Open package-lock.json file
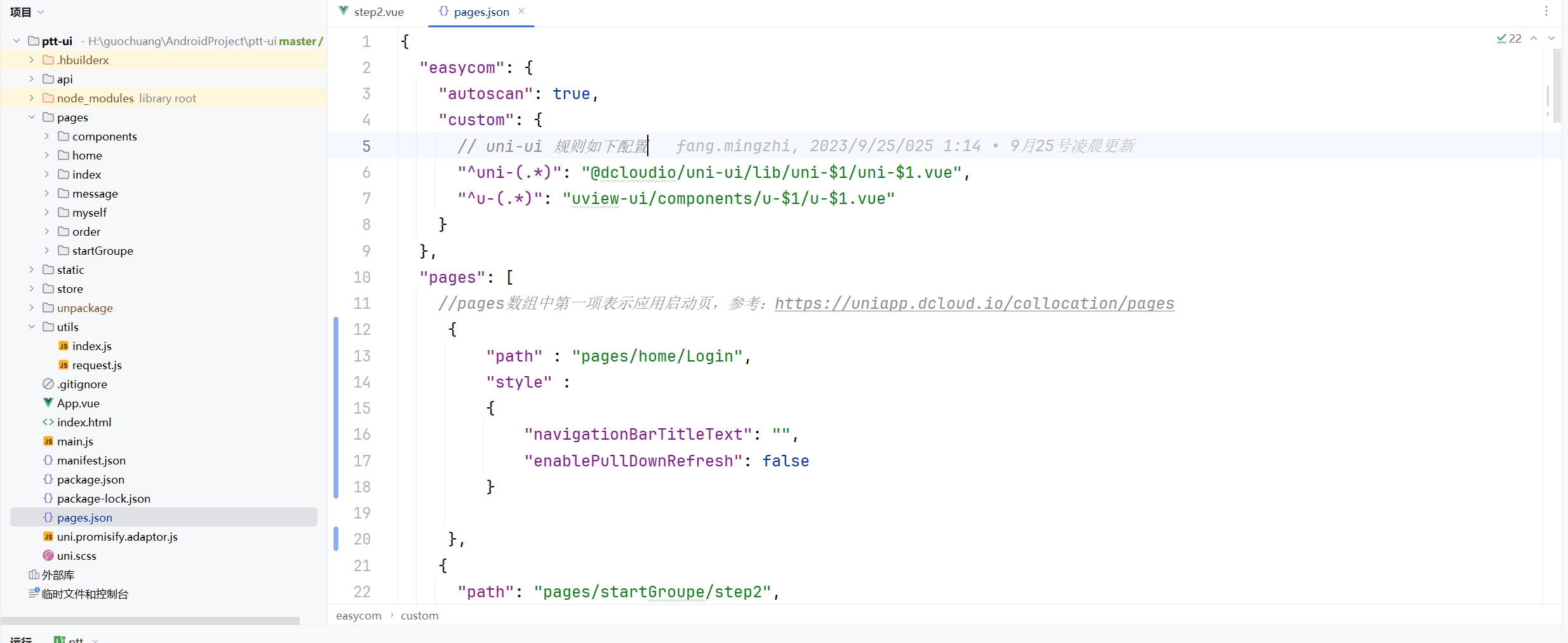1568x643 pixels. click(x=104, y=498)
